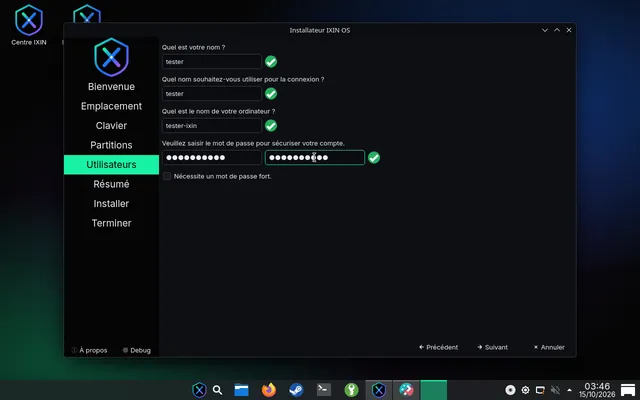Viewport: 640px width, 400px height.
Task: Open the À propos dialog
Action: [89, 350]
